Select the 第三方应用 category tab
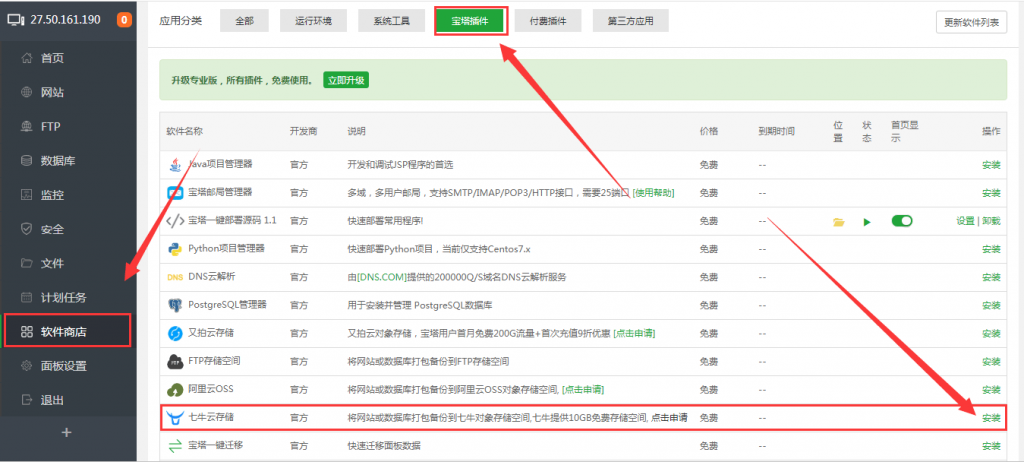This screenshot has width=1024, height=462. click(630, 21)
